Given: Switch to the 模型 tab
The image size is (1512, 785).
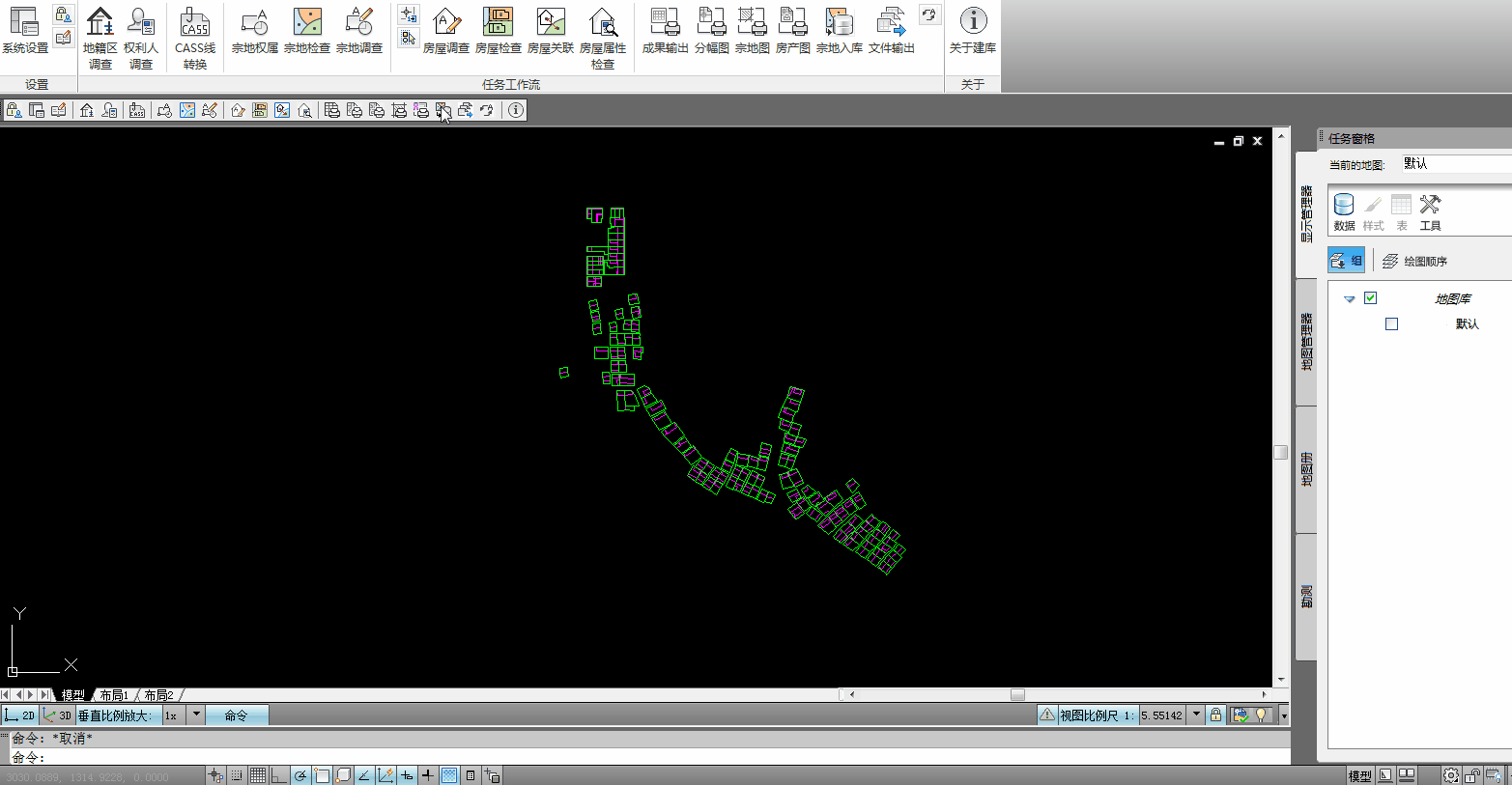Looking at the screenshot, I should pyautogui.click(x=72, y=695).
